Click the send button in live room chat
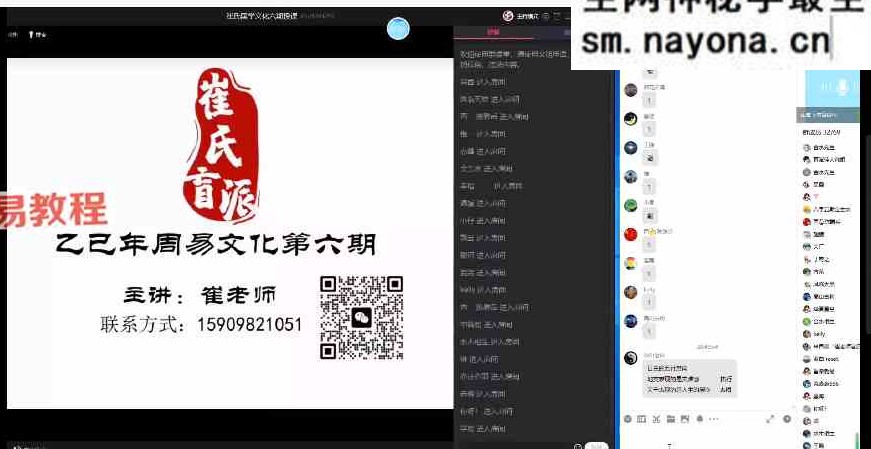871x449 pixels. 597,446
